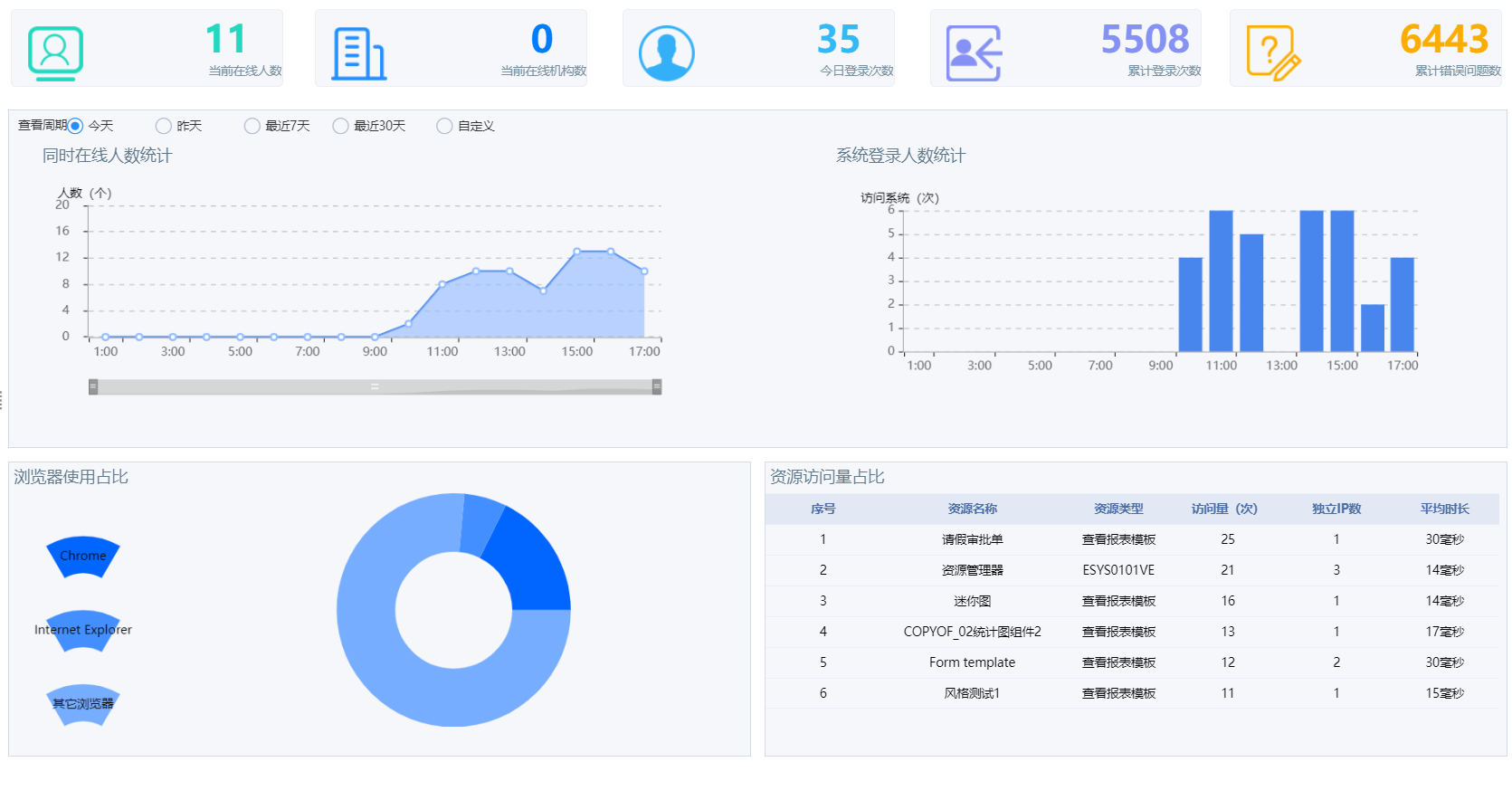Click the blue online institutions building icon

[x=358, y=53]
